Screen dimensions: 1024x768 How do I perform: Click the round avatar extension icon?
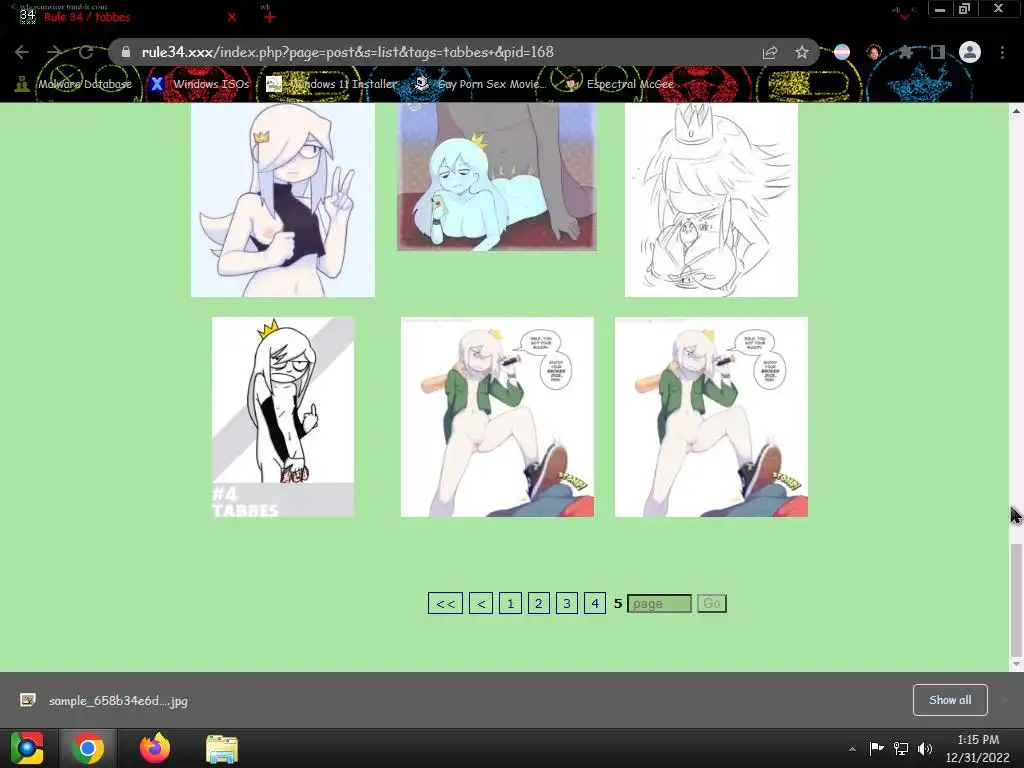[874, 52]
